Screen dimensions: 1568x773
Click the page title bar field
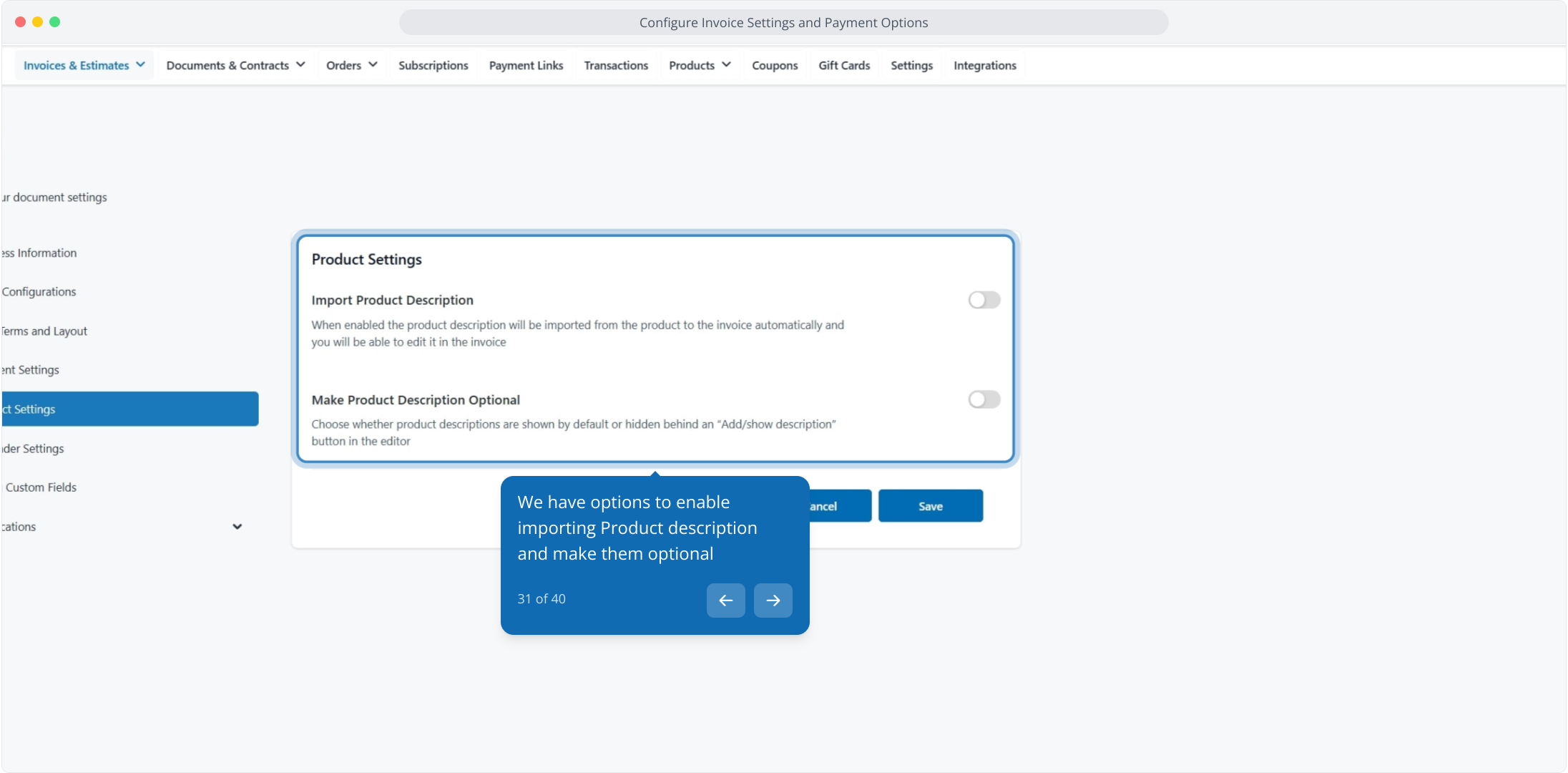pos(783,22)
